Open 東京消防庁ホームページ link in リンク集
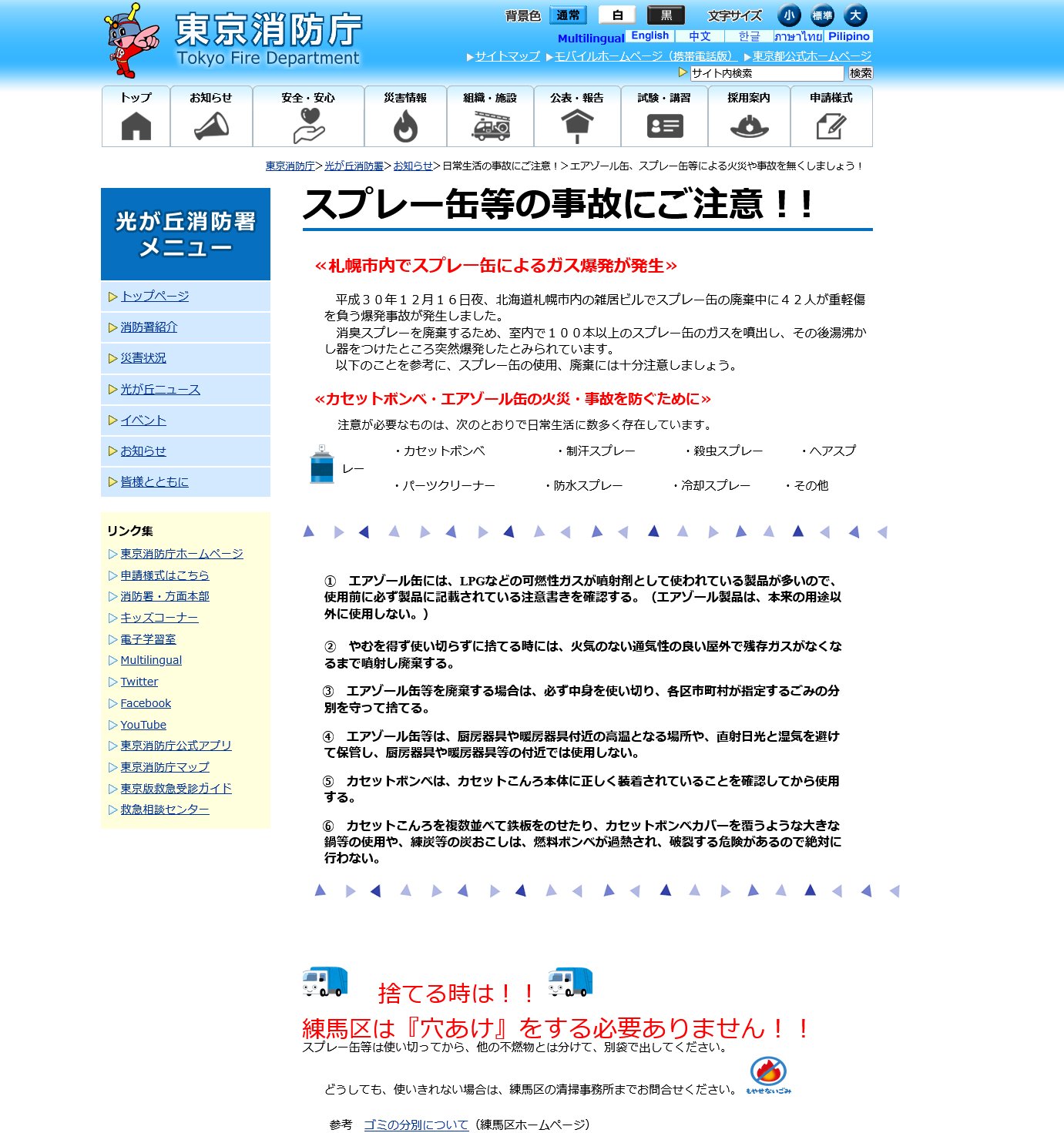 coord(182,554)
